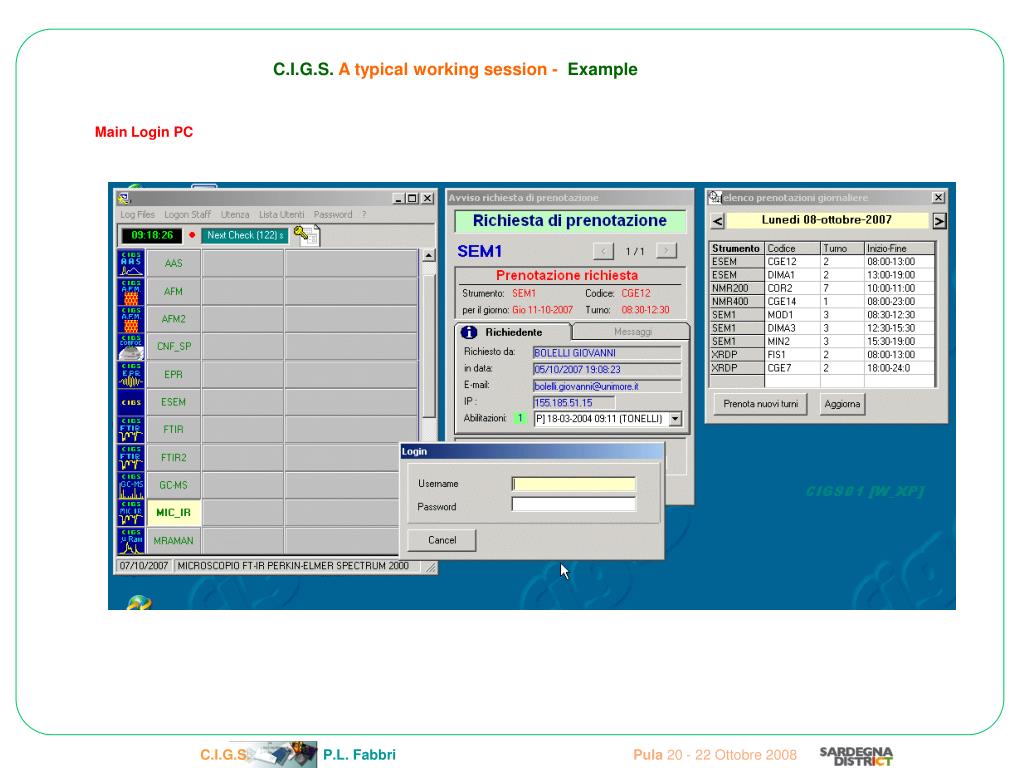Click the red status dot beside clock
The image size is (1024, 768).
[192, 235]
